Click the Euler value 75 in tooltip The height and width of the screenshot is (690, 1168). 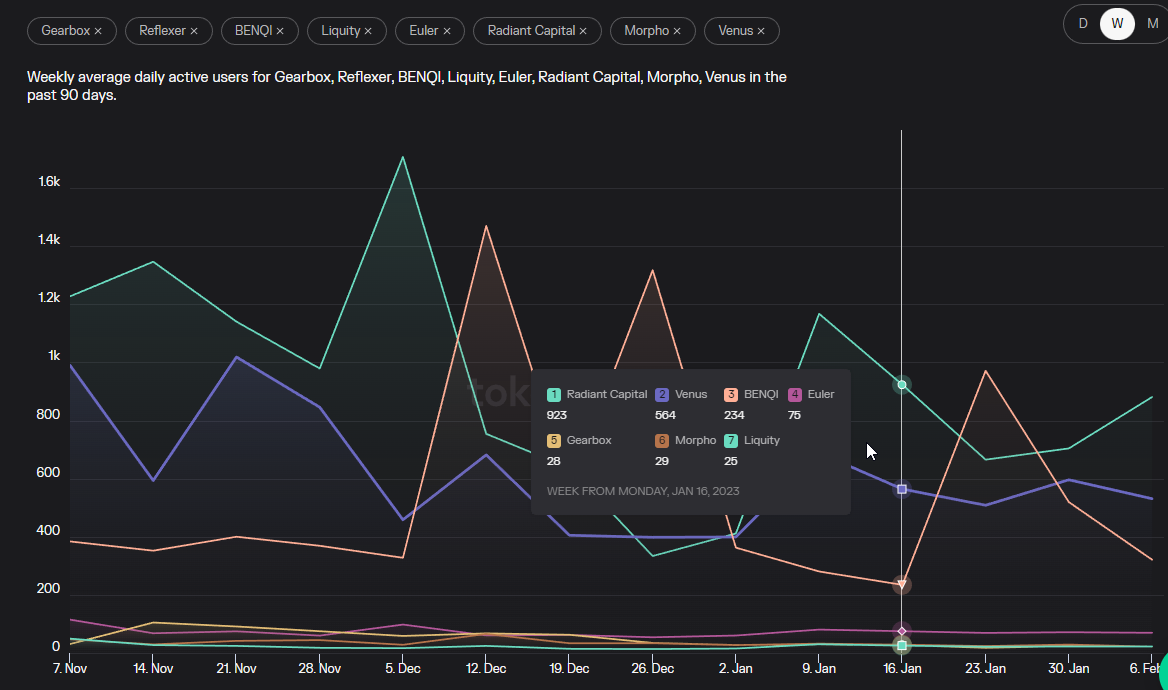(794, 415)
